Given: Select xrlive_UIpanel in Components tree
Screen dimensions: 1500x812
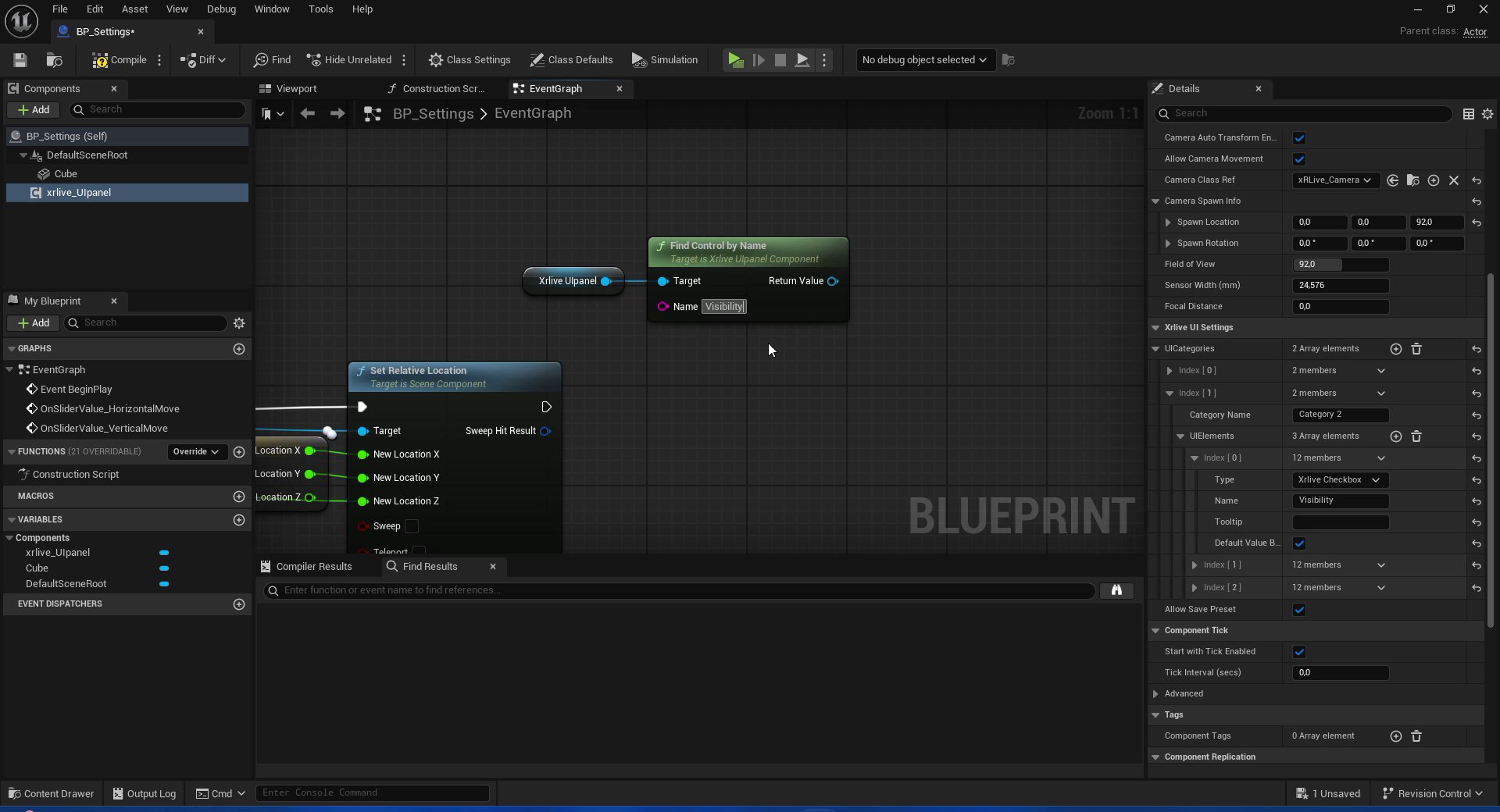Looking at the screenshot, I should (x=127, y=193).
